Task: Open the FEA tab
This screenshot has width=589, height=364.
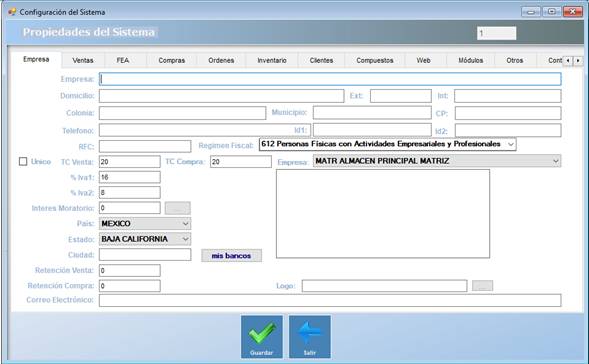Action: 123,60
